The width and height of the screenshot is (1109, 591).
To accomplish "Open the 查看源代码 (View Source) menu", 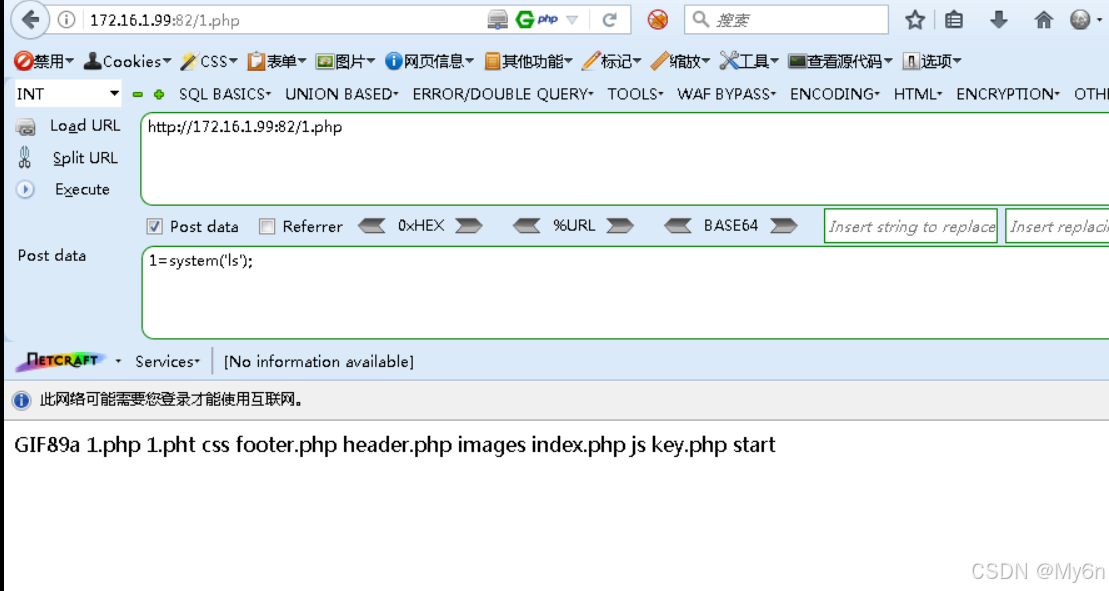I will 841,62.
